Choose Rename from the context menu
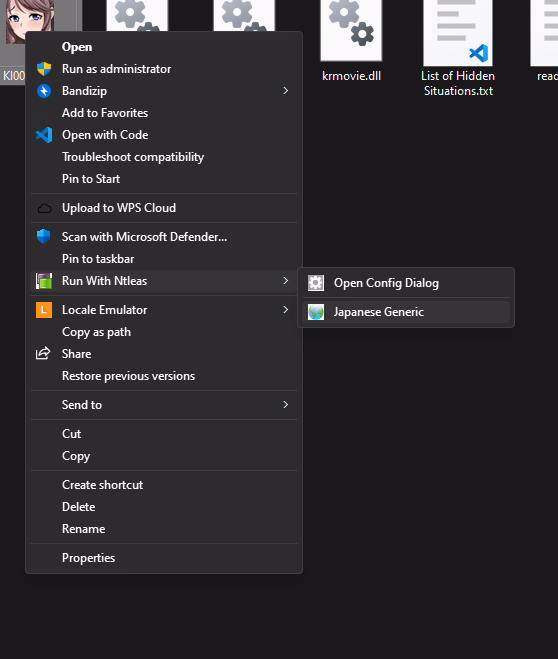This screenshot has height=659, width=558. [164, 529]
